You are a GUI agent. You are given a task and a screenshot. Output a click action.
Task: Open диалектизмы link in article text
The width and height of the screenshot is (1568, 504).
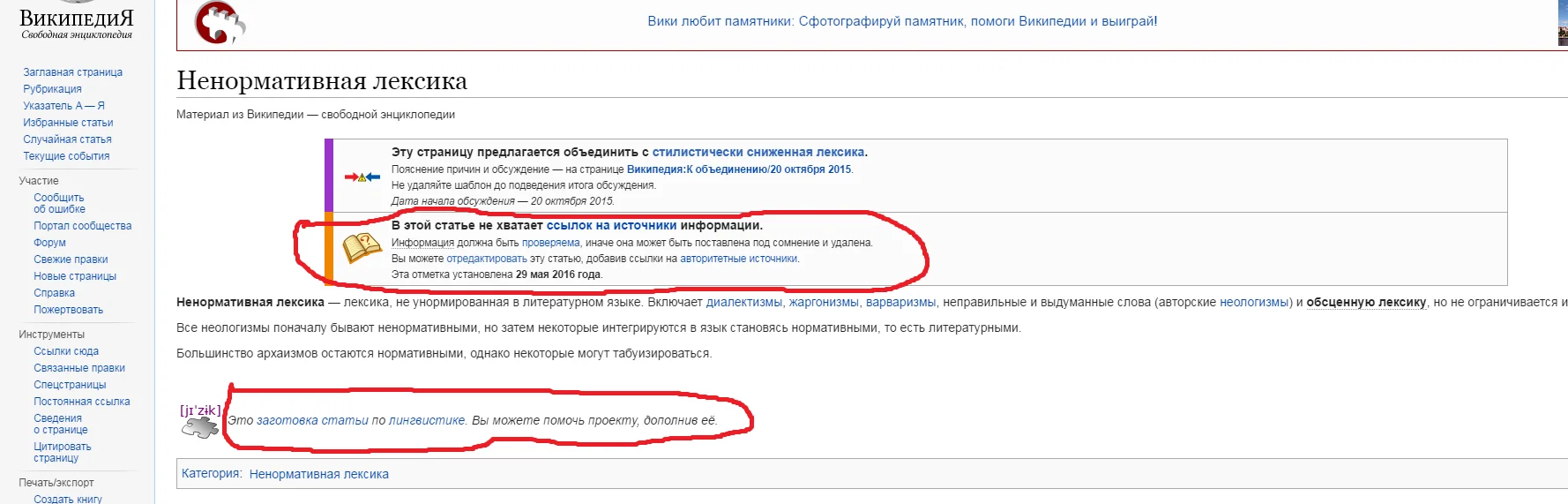coord(743,302)
